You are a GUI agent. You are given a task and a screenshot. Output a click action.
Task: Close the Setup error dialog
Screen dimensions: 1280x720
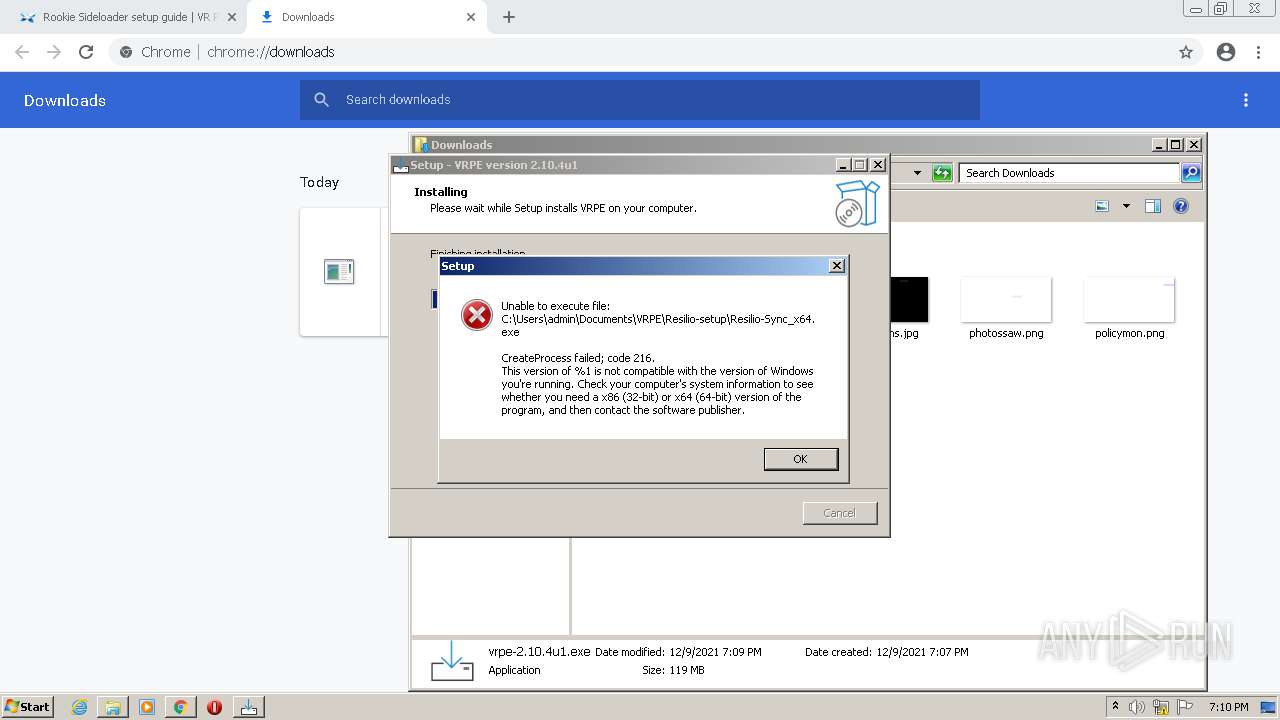[x=837, y=266]
